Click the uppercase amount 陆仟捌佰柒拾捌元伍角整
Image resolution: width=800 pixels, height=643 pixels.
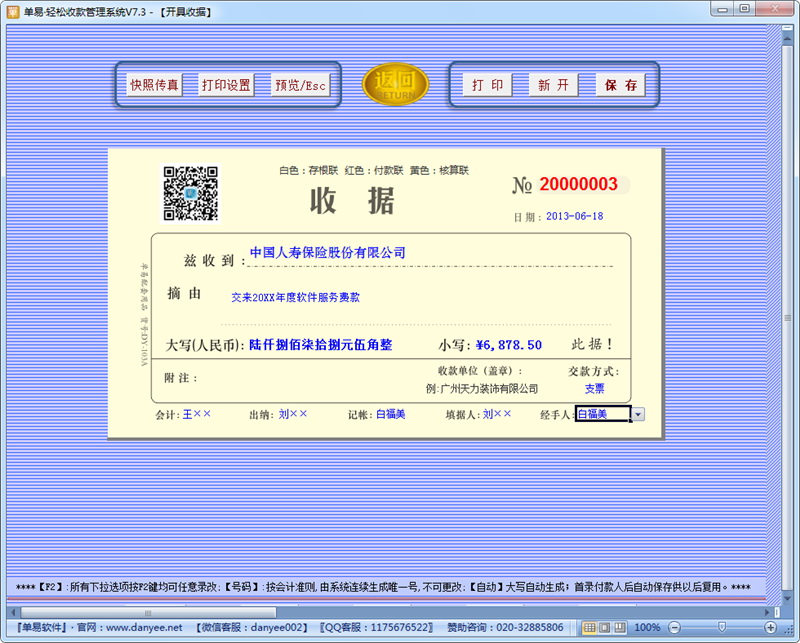(320, 345)
